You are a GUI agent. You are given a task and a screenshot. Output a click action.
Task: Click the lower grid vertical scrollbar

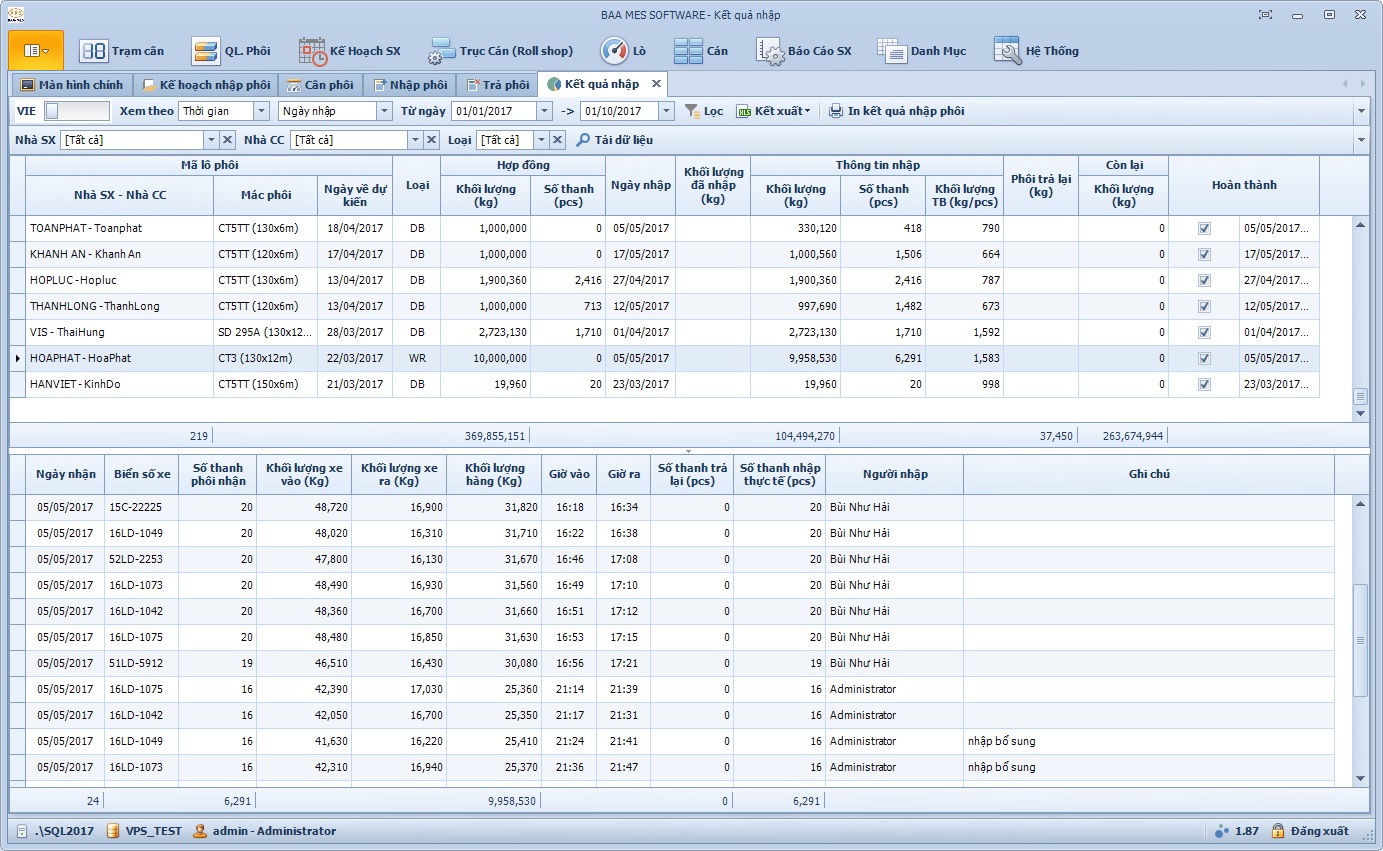tap(1359, 640)
